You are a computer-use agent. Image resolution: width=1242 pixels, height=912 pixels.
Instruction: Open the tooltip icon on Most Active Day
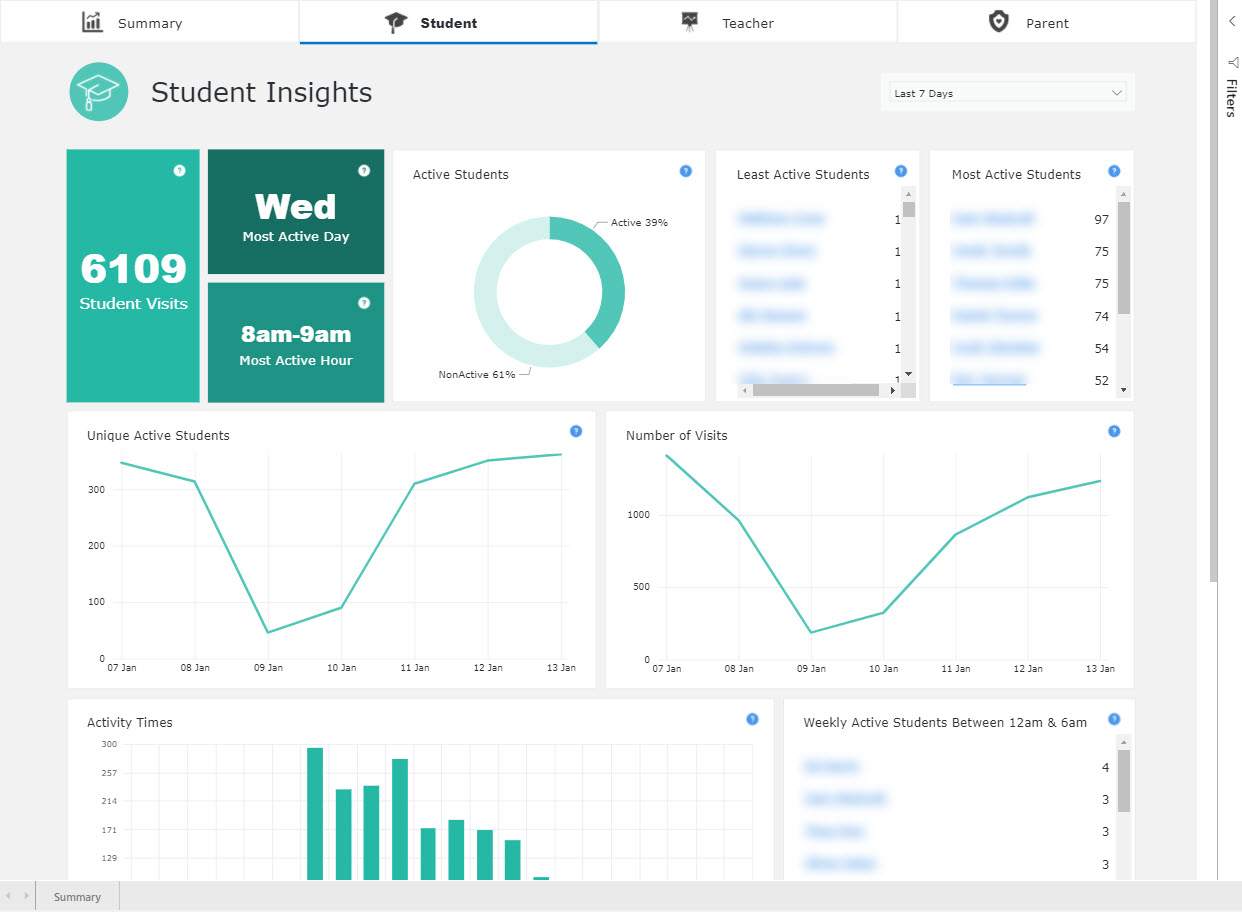pos(364,171)
